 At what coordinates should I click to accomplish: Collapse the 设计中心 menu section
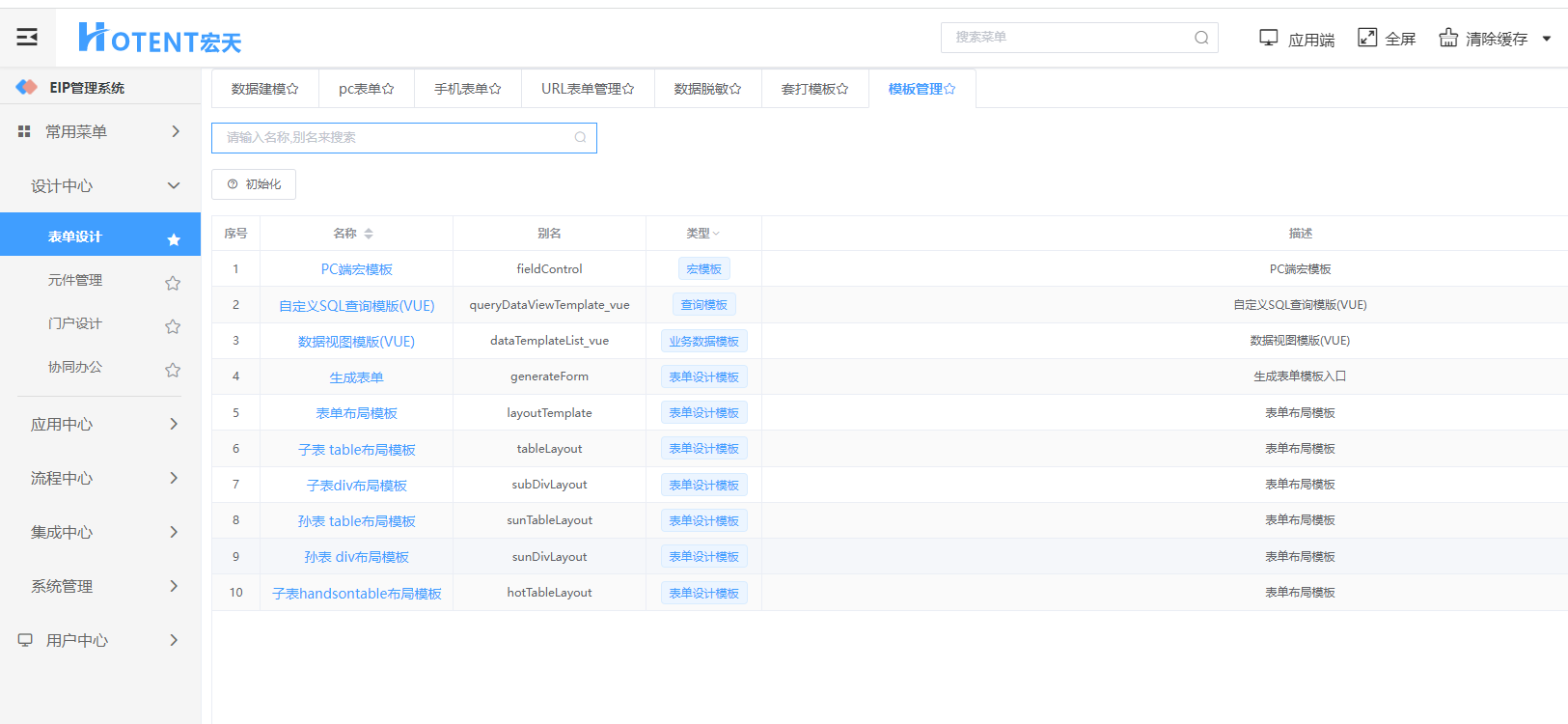coord(174,185)
